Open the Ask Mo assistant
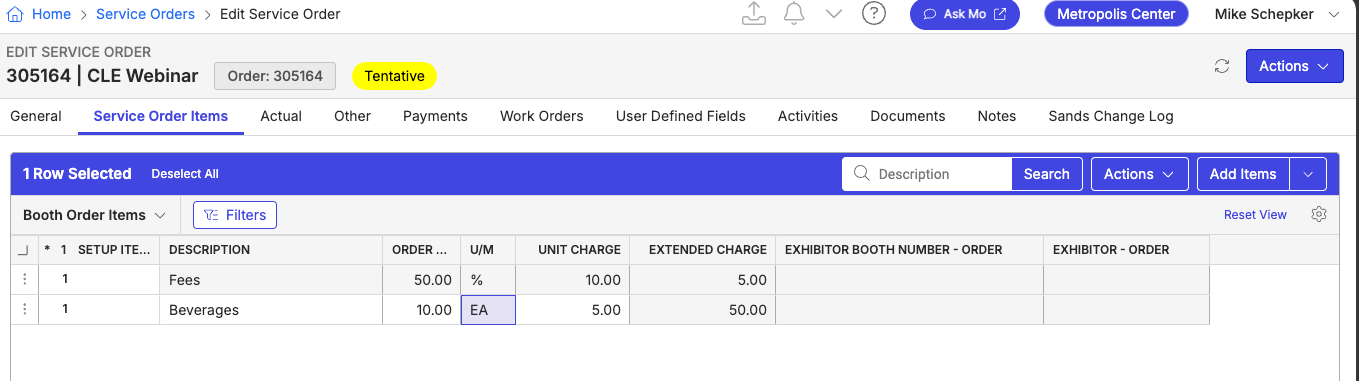 pos(964,14)
